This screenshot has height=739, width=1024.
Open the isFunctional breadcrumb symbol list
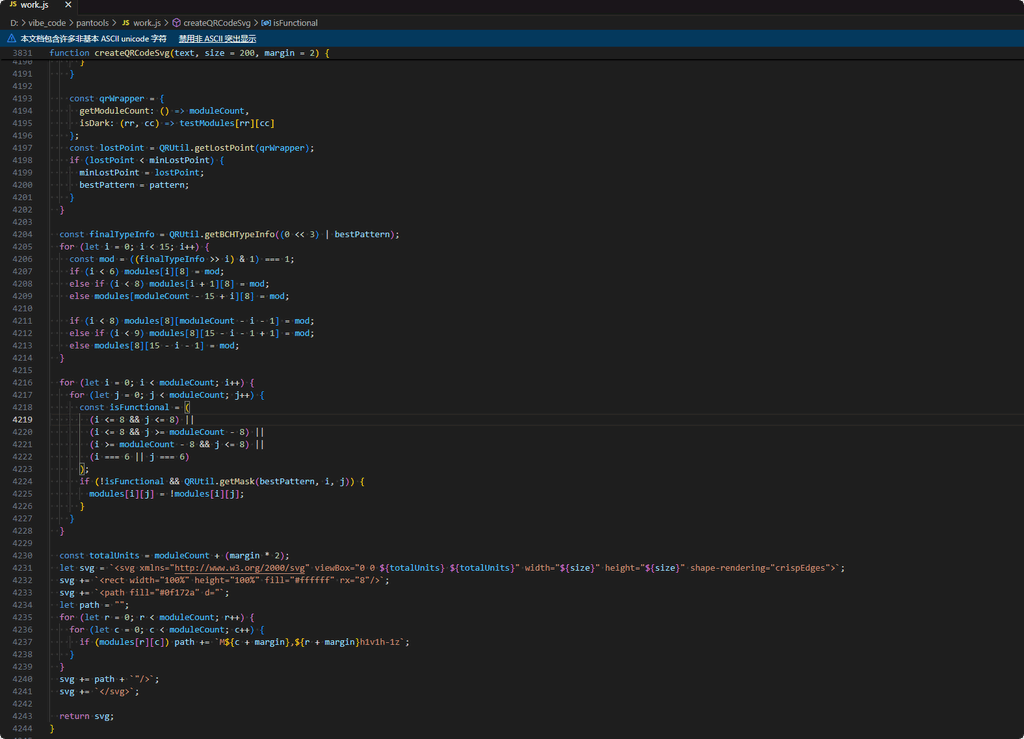(295, 23)
